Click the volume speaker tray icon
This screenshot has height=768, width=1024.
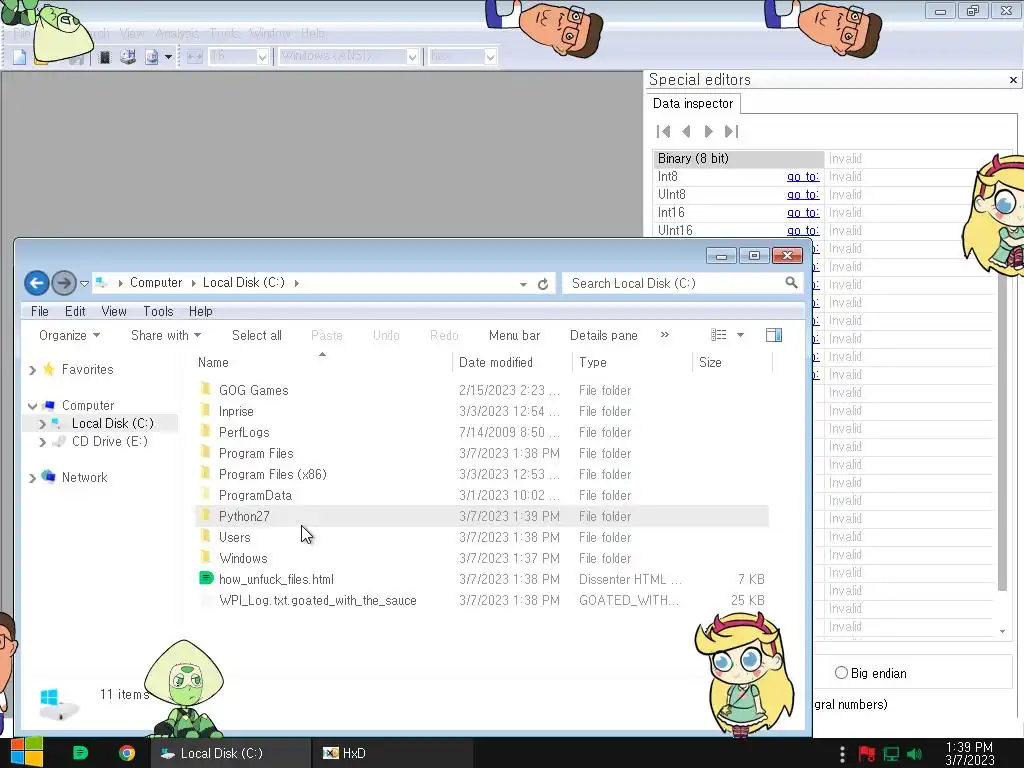914,754
